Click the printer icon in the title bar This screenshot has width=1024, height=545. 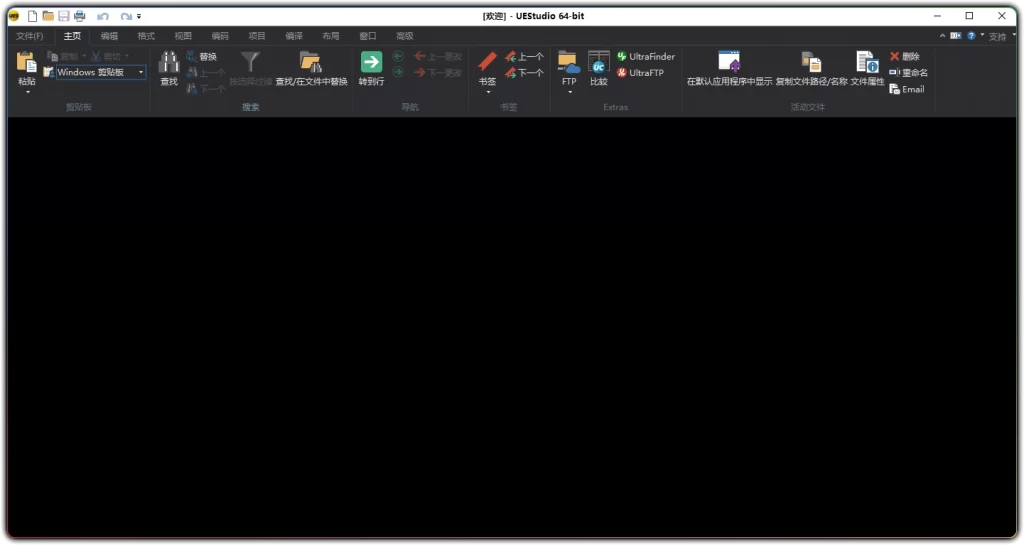[80, 16]
